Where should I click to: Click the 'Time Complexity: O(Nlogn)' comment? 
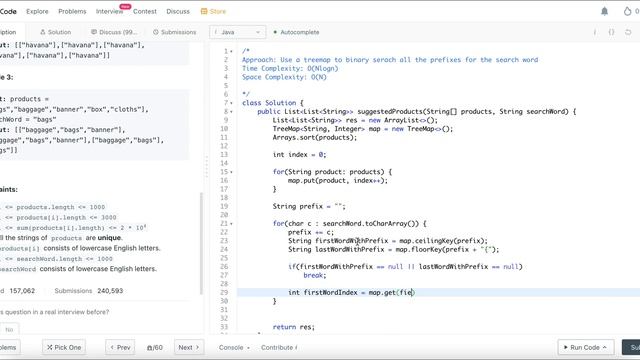point(290,68)
